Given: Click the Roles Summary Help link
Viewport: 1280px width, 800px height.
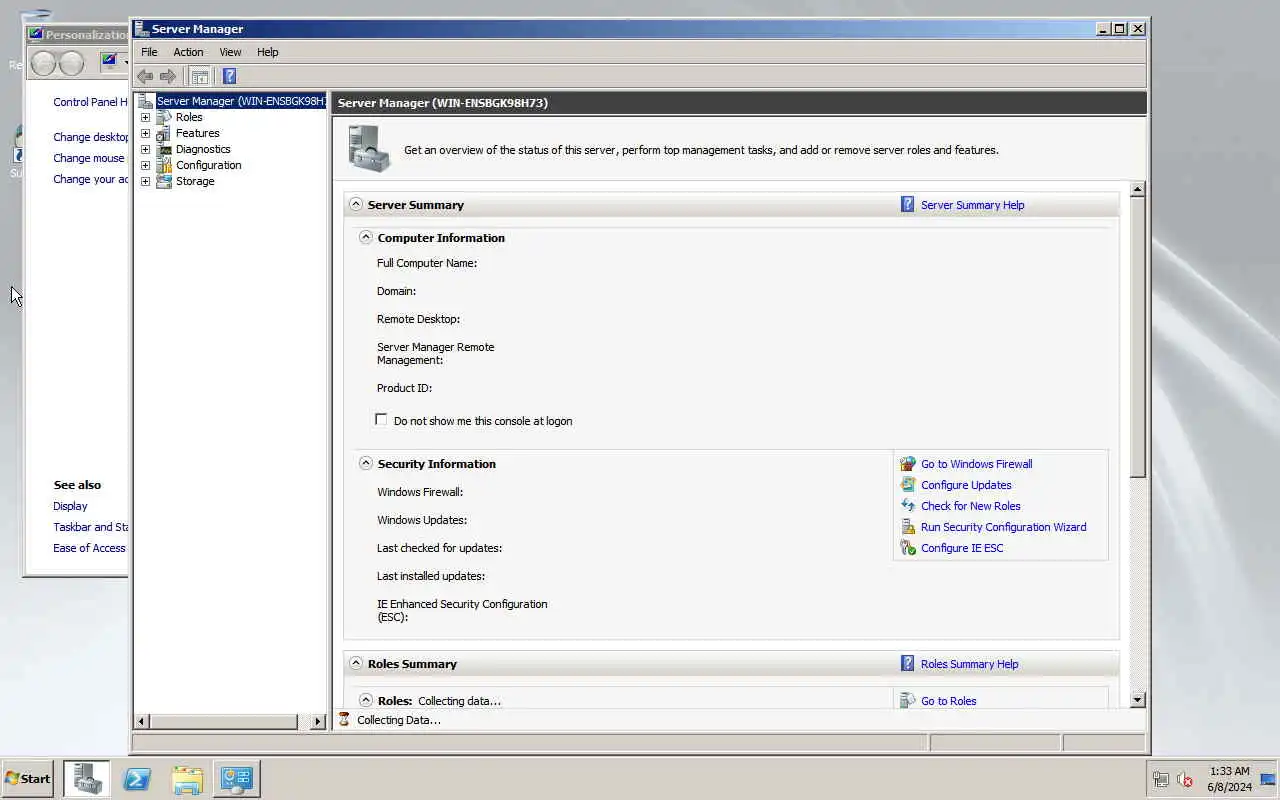Looking at the screenshot, I should [x=969, y=664].
